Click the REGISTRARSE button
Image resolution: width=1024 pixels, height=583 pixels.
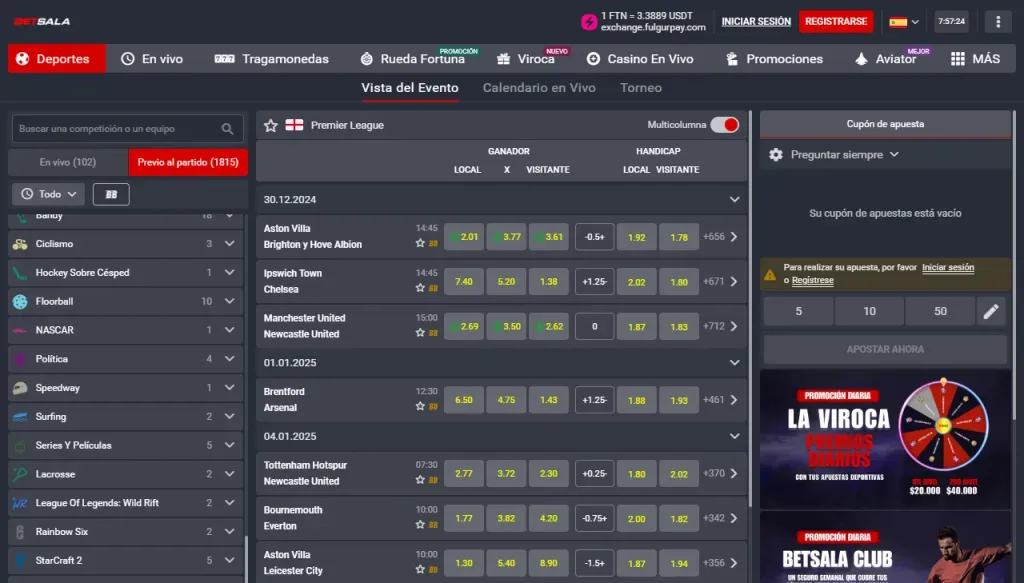(x=835, y=21)
